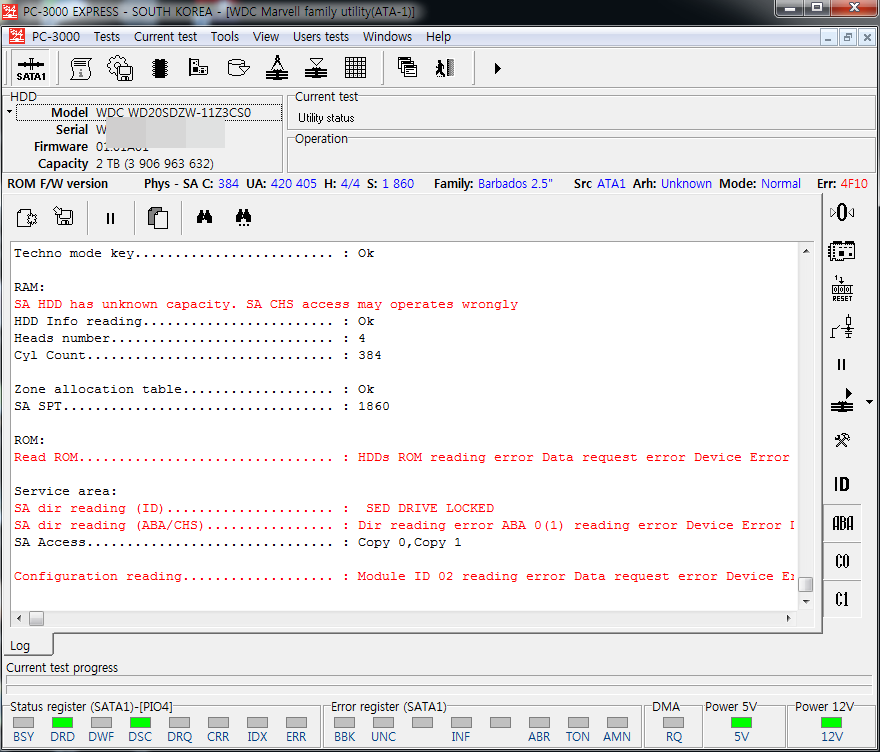The height and width of the screenshot is (752, 880).
Task: Open the grid (sector map) toolbar icon
Action: coord(355,68)
